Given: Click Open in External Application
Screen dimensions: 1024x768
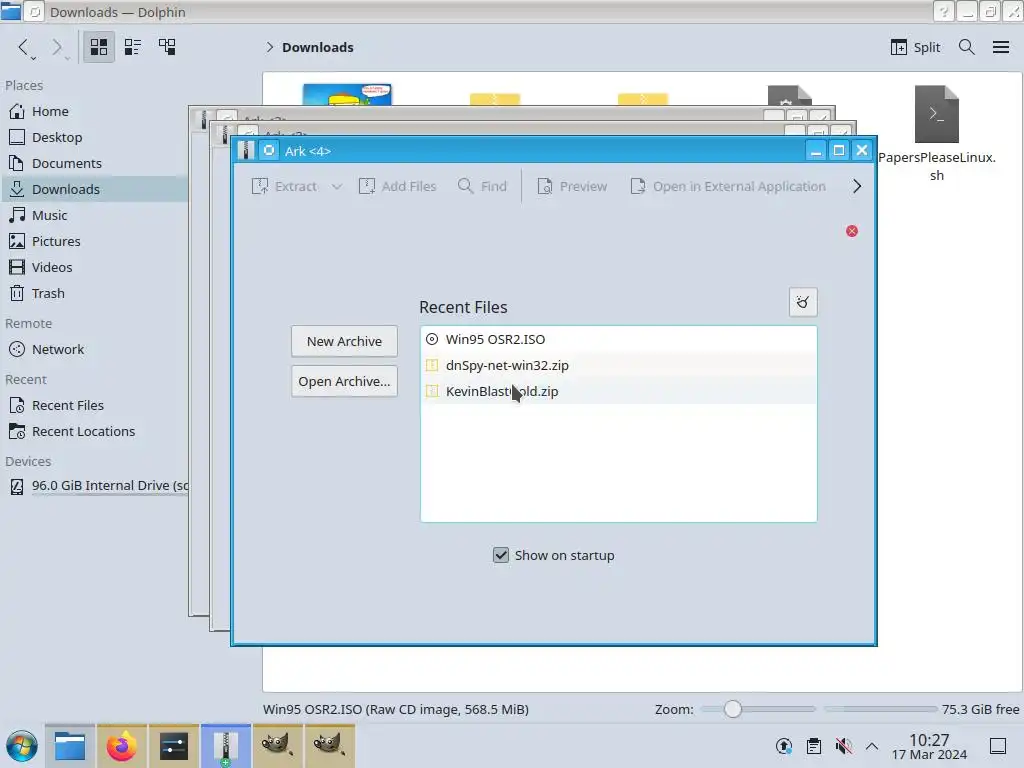Looking at the screenshot, I should [728, 187].
